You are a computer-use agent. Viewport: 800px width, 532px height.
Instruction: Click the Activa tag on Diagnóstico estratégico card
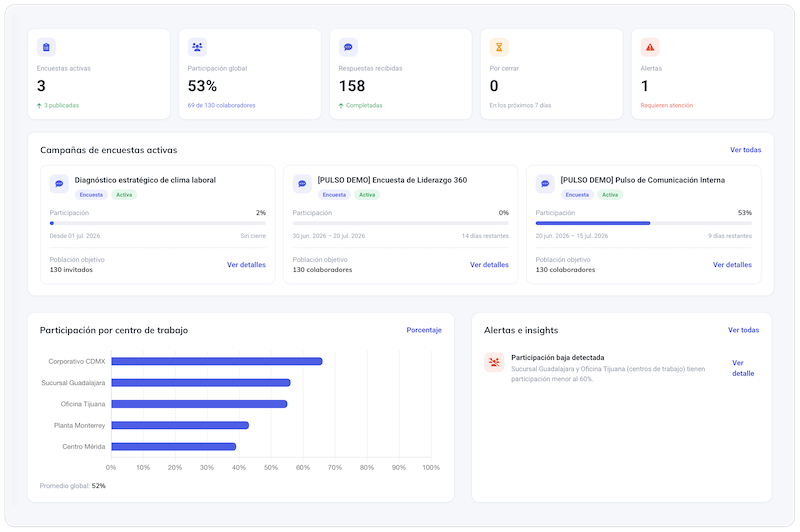(x=124, y=195)
